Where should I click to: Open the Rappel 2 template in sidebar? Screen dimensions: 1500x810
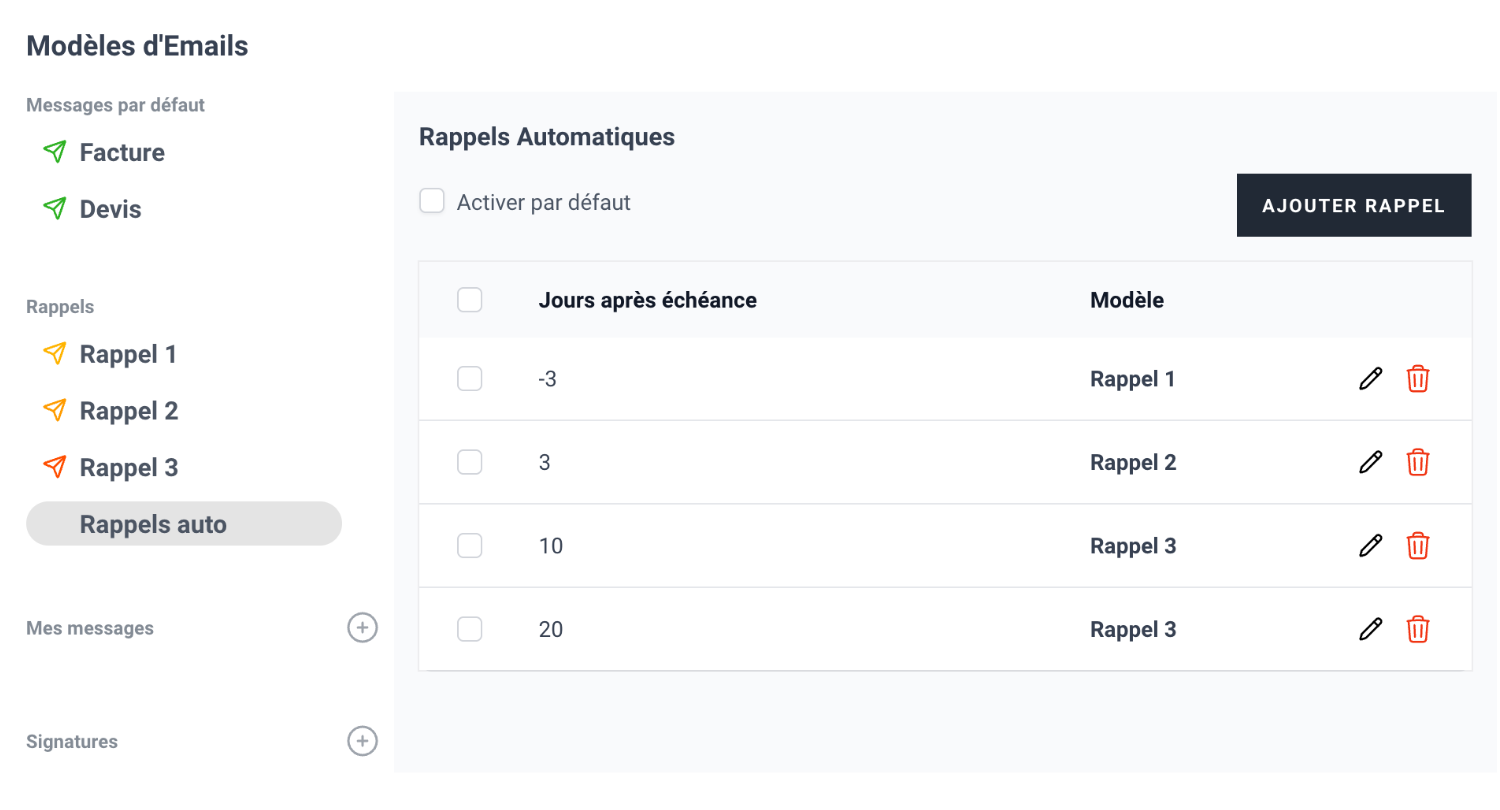129,411
